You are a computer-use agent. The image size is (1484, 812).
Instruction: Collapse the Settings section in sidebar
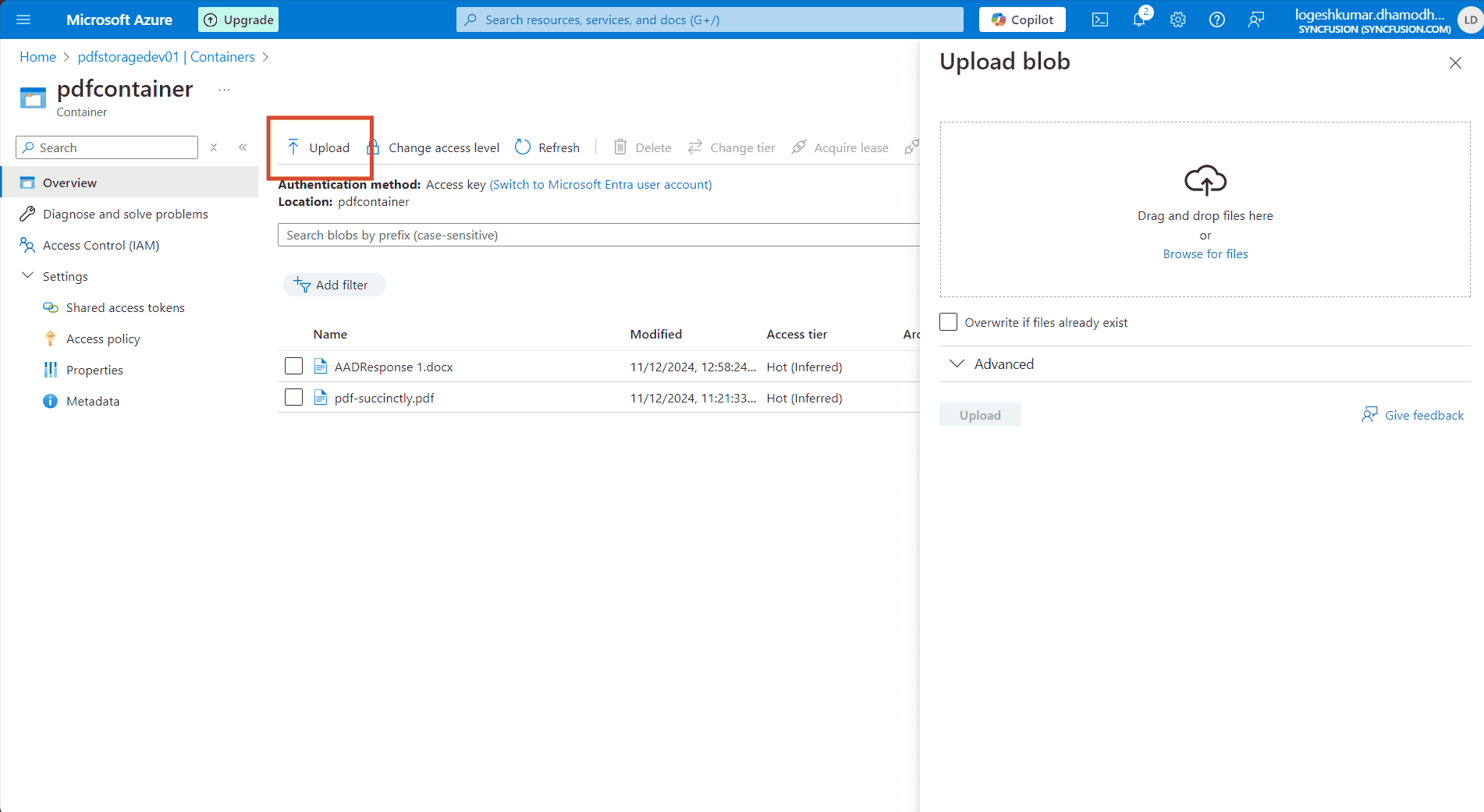(x=27, y=275)
